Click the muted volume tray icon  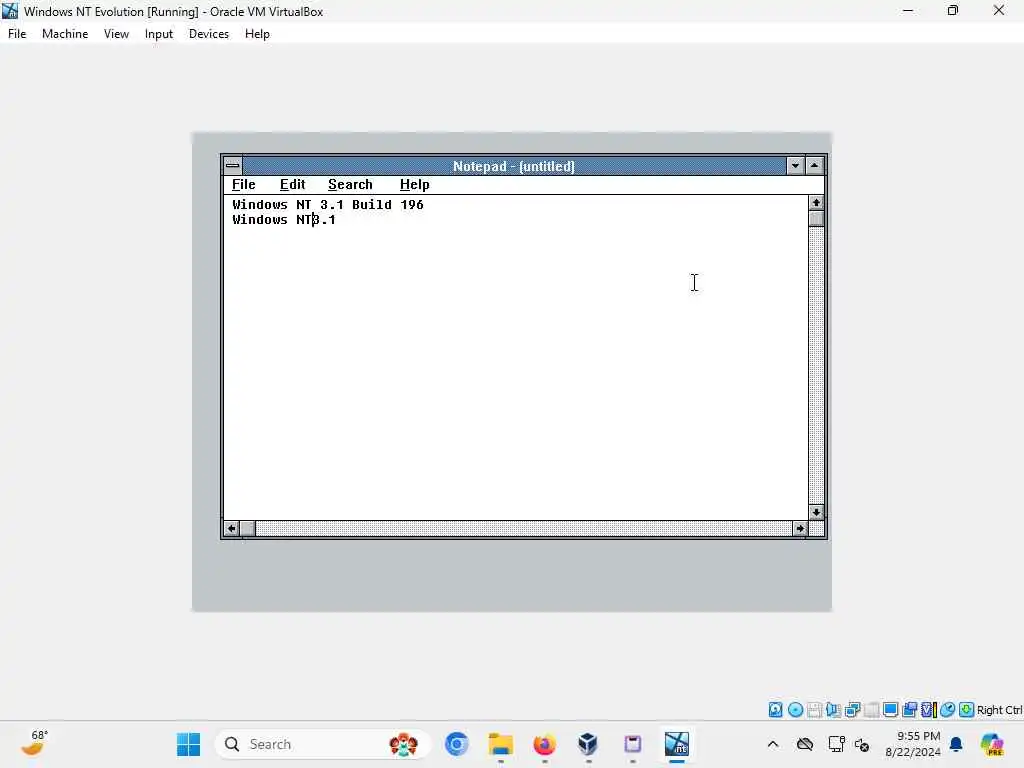click(x=861, y=744)
